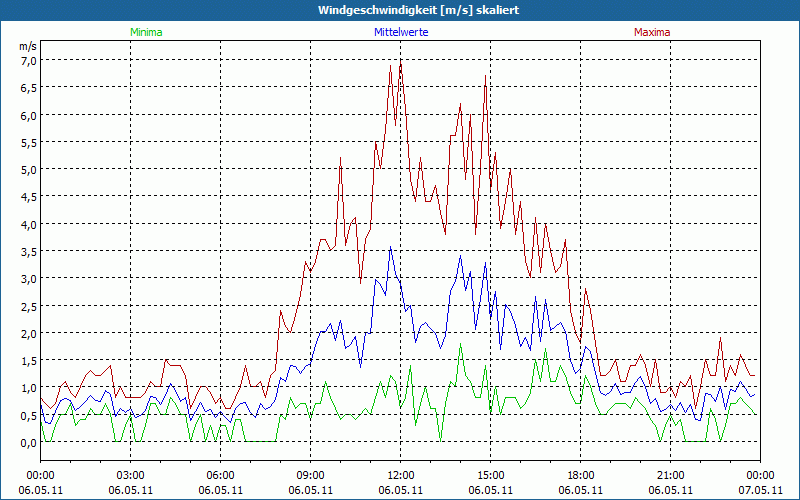The width and height of the screenshot is (800, 500).
Task: Select the 2,0 y-axis tick label
Action: (x=29, y=333)
